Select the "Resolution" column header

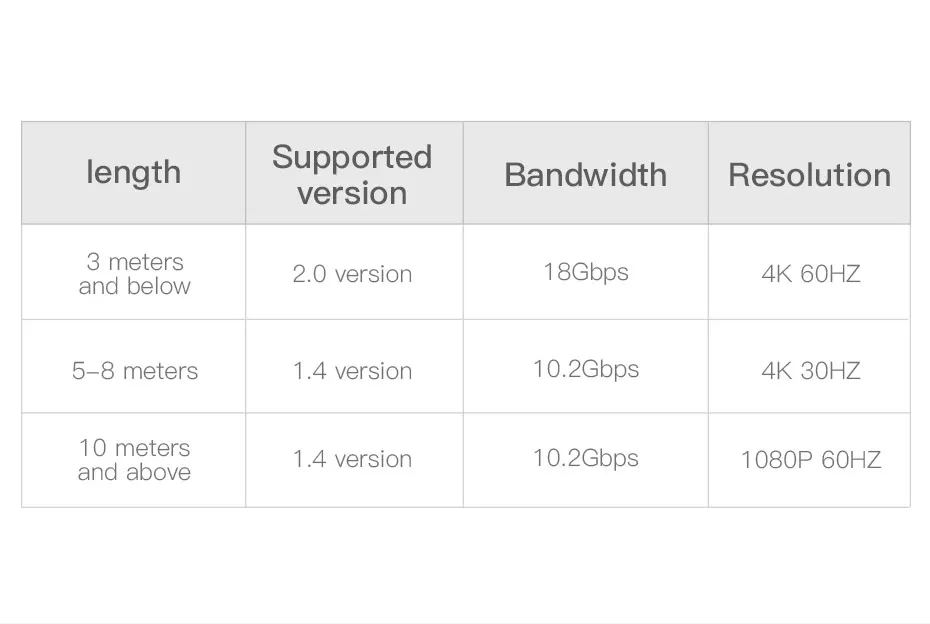click(809, 174)
